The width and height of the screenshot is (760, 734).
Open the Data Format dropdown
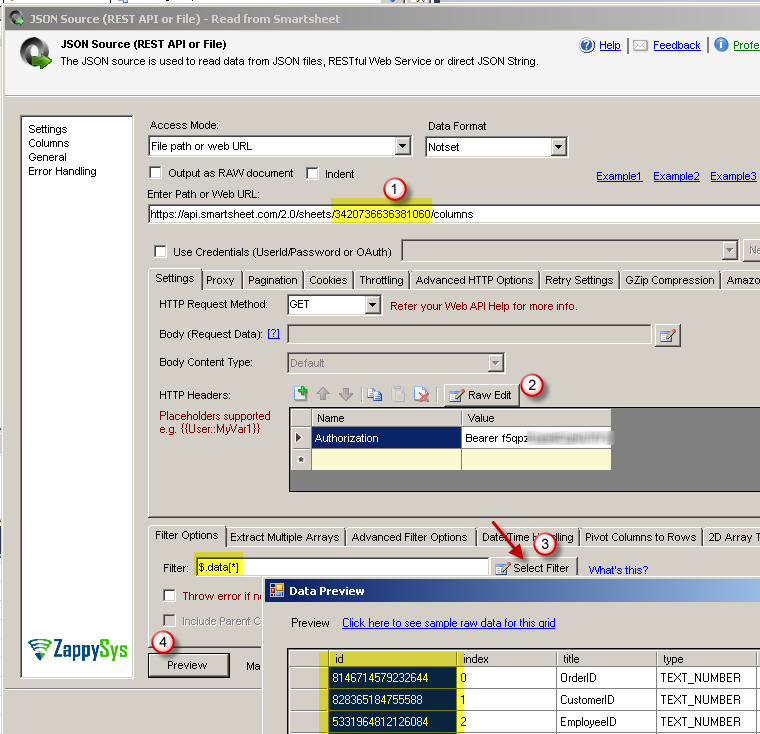pos(558,147)
